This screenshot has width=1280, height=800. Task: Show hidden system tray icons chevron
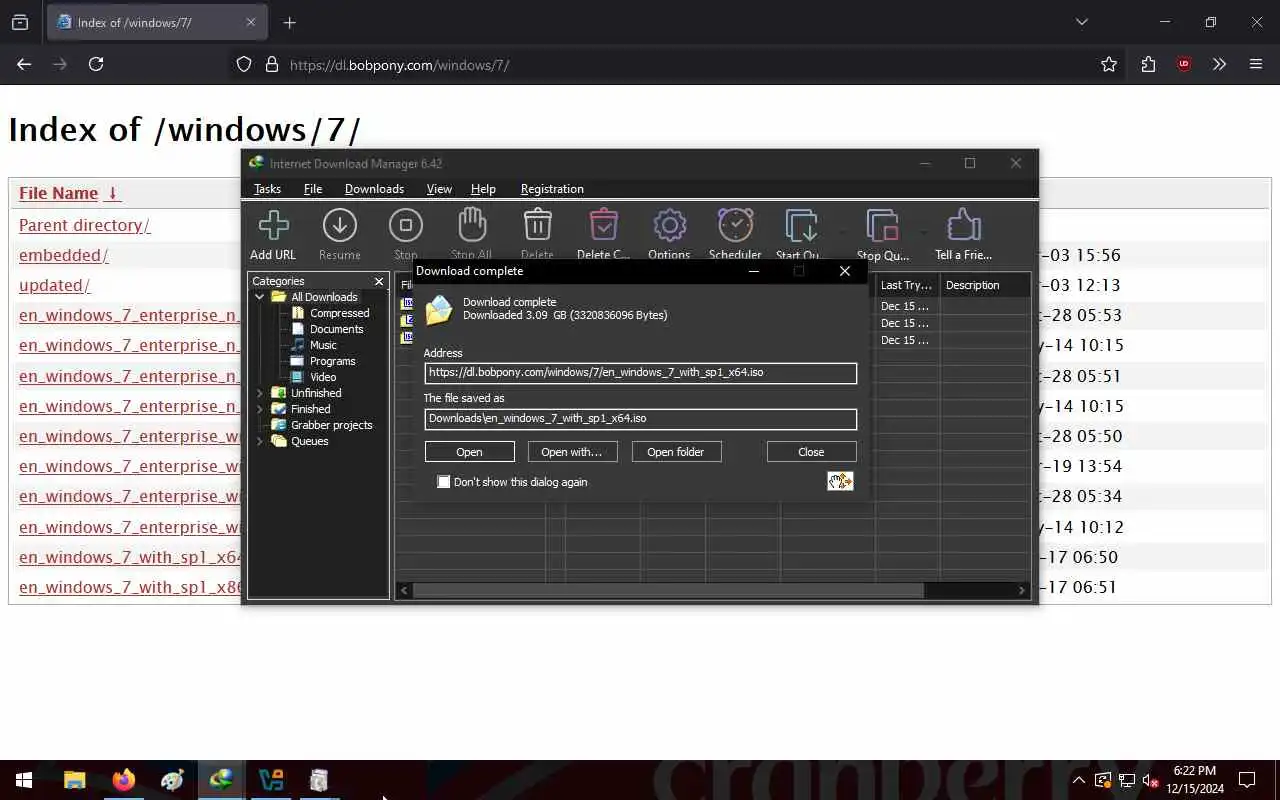[1078, 780]
